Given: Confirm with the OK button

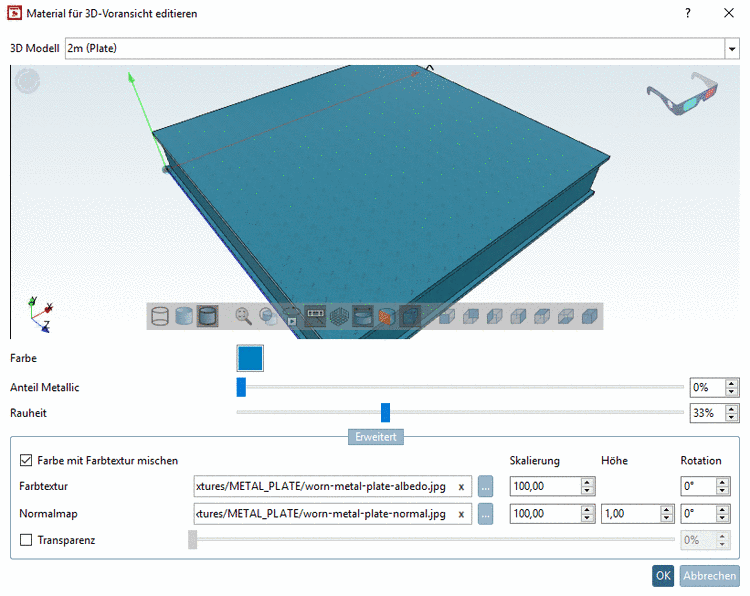Looking at the screenshot, I should pos(663,575).
